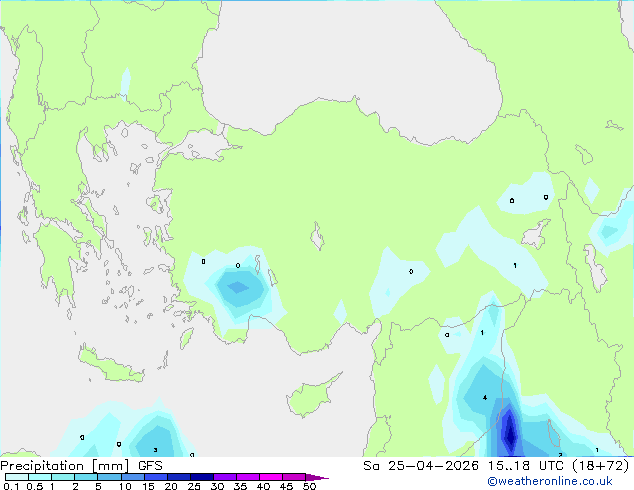The image size is (634, 490).
Task: Choose the purple 30–35 mm legend swatch
Action: (225, 477)
